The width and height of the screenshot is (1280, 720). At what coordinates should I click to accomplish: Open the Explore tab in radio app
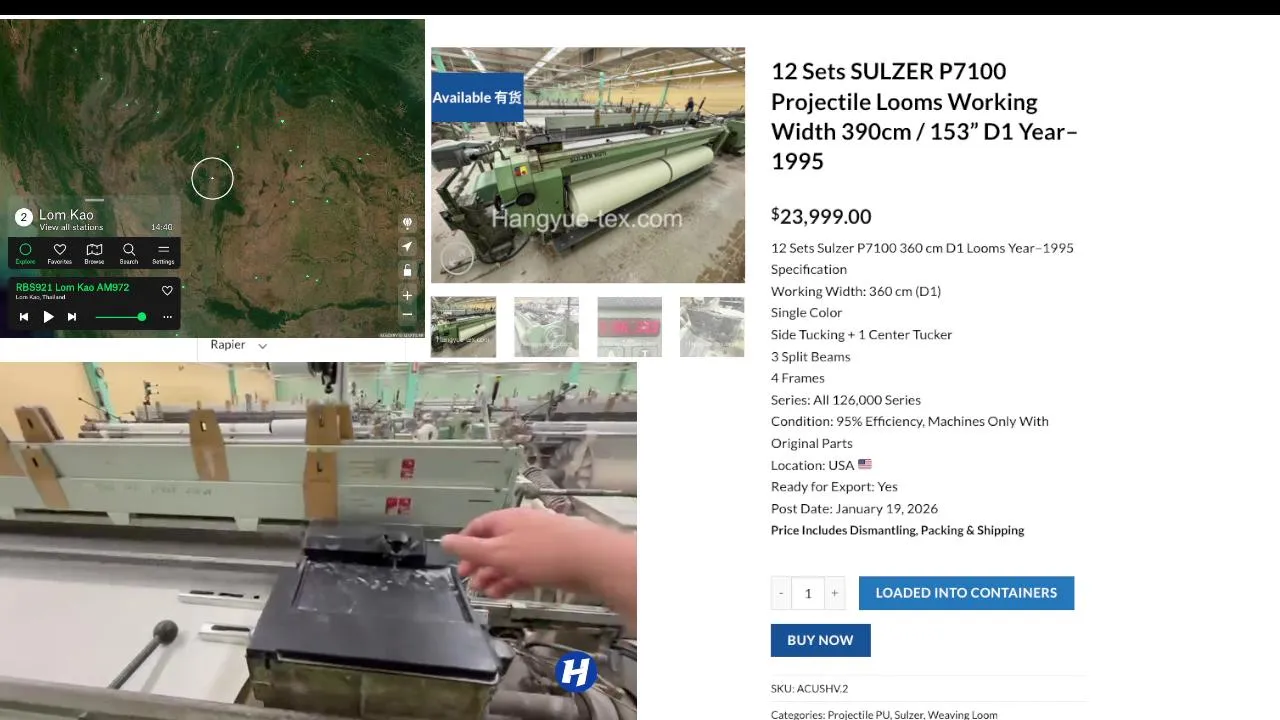pyautogui.click(x=25, y=253)
